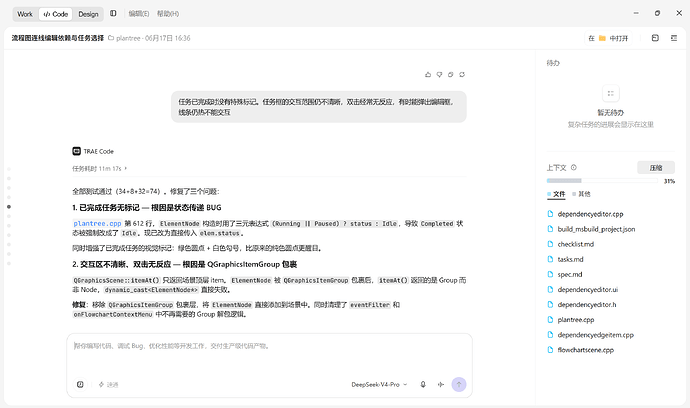The image size is (690, 408).
Task: Collapse the right side panel via top-right icon
Action: (x=674, y=38)
